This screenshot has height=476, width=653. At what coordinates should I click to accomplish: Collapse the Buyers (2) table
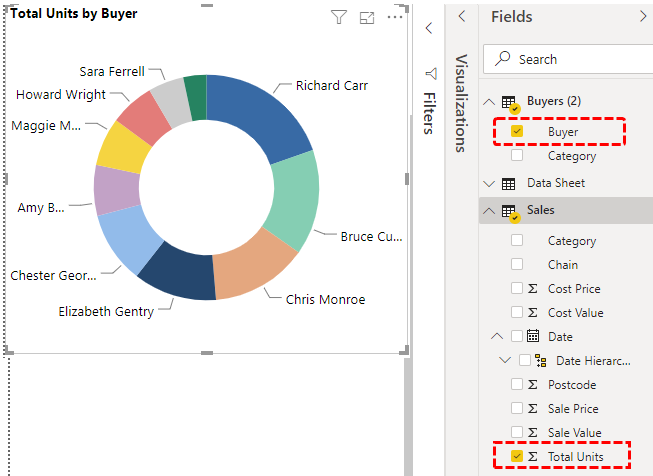coord(489,102)
